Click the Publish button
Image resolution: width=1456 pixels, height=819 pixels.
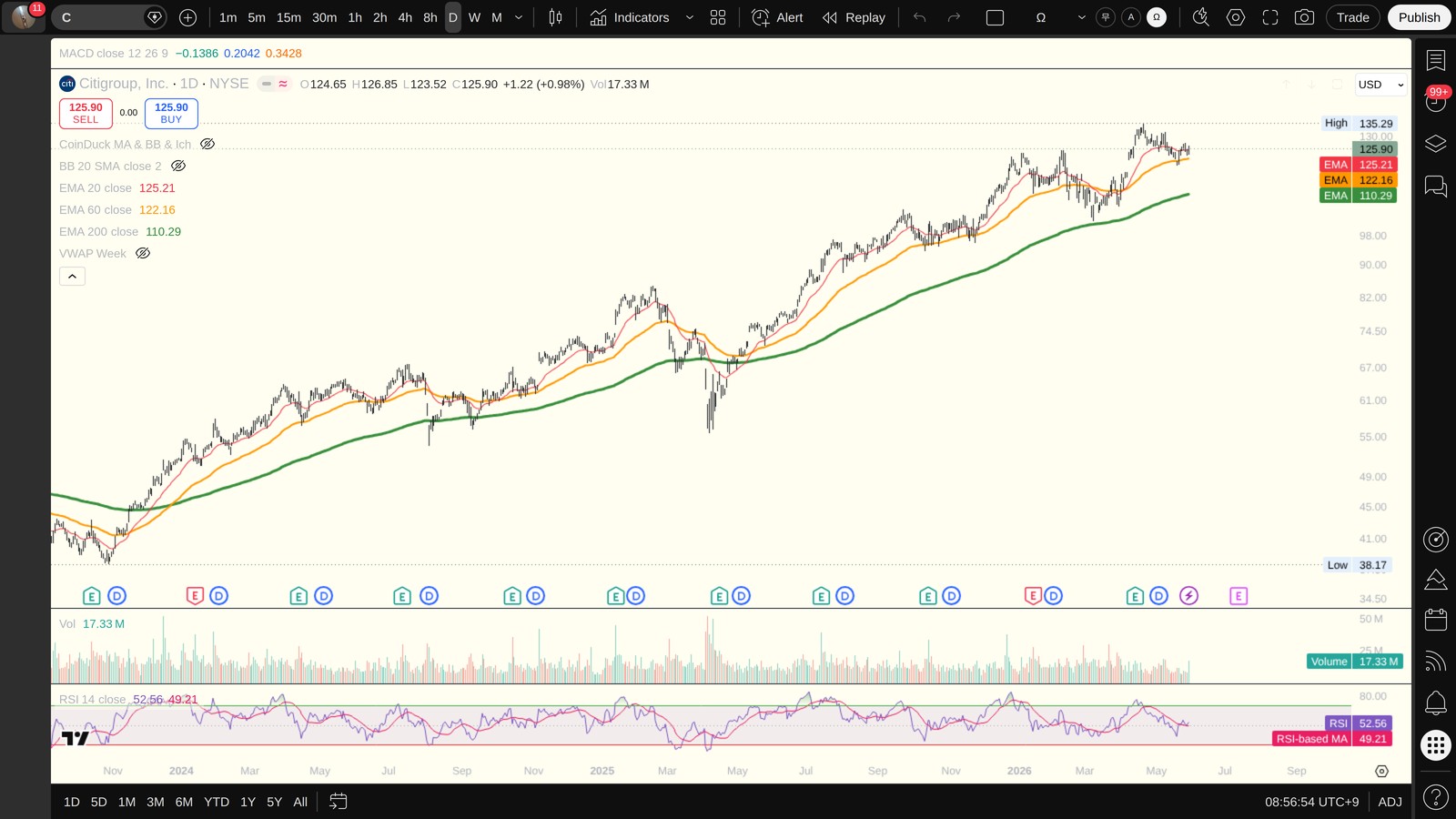(x=1419, y=17)
